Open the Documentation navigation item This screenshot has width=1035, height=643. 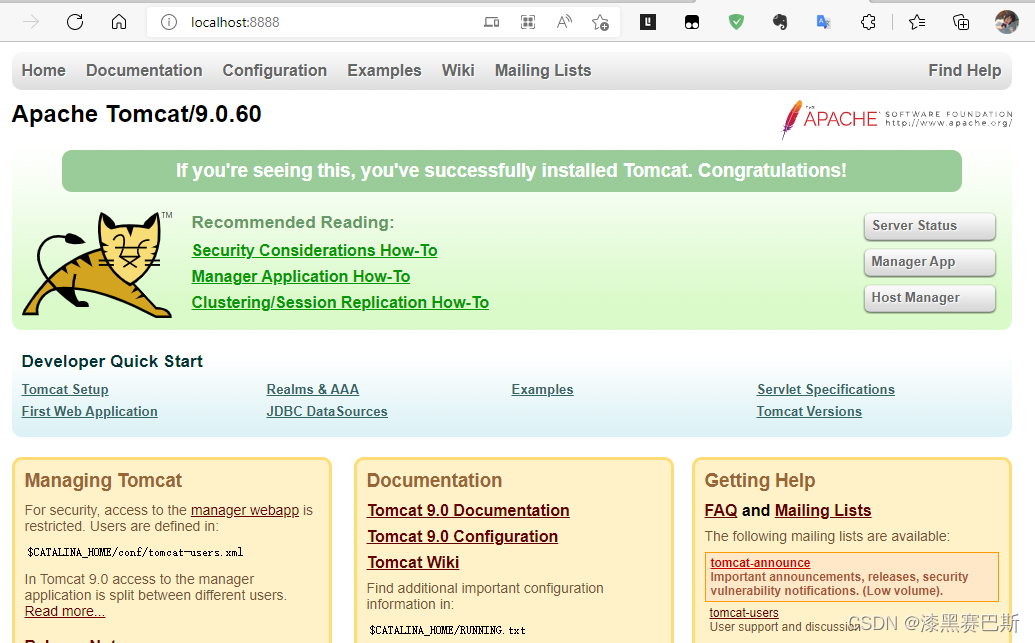click(x=144, y=71)
